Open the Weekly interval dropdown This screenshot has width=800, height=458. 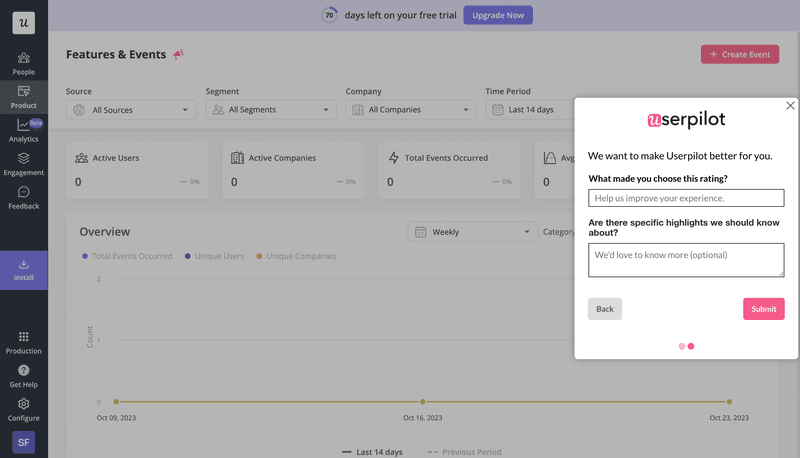[x=473, y=232]
